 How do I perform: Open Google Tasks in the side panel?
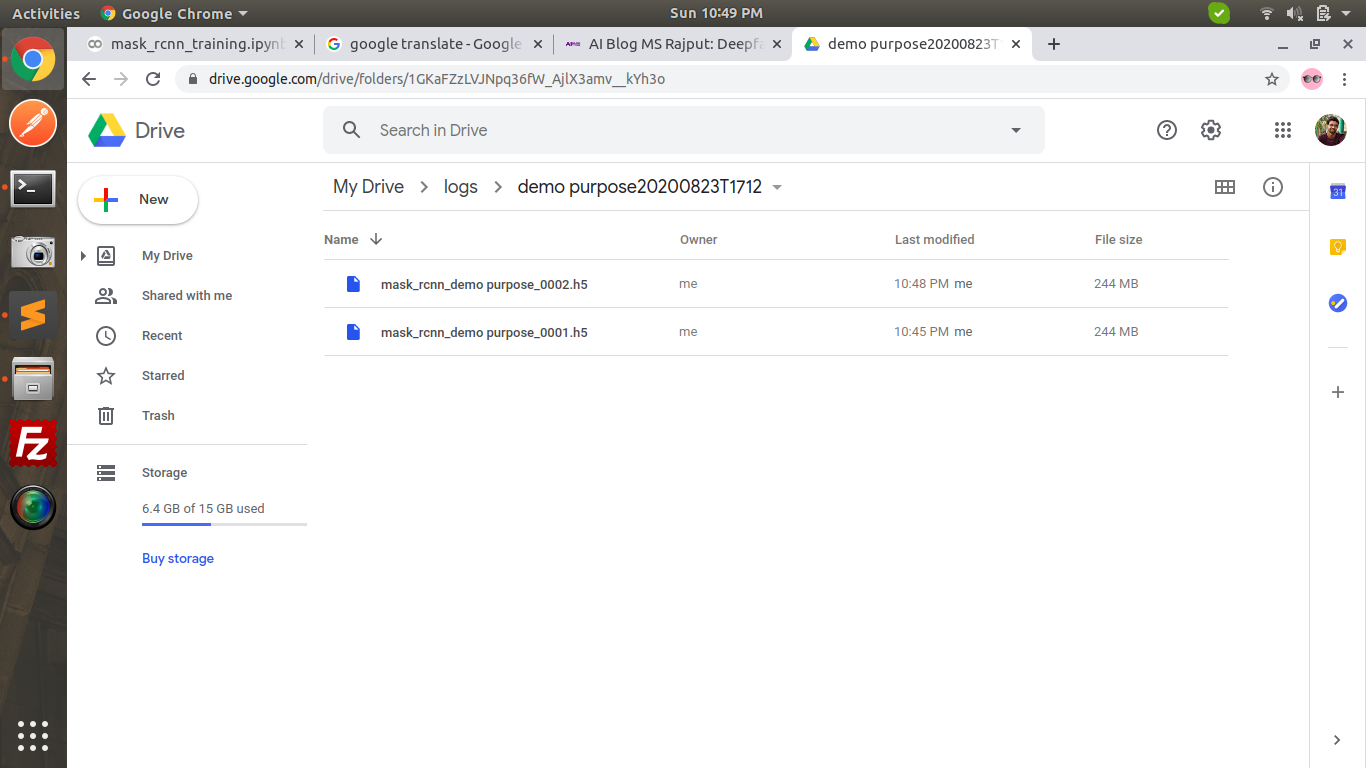(x=1337, y=303)
